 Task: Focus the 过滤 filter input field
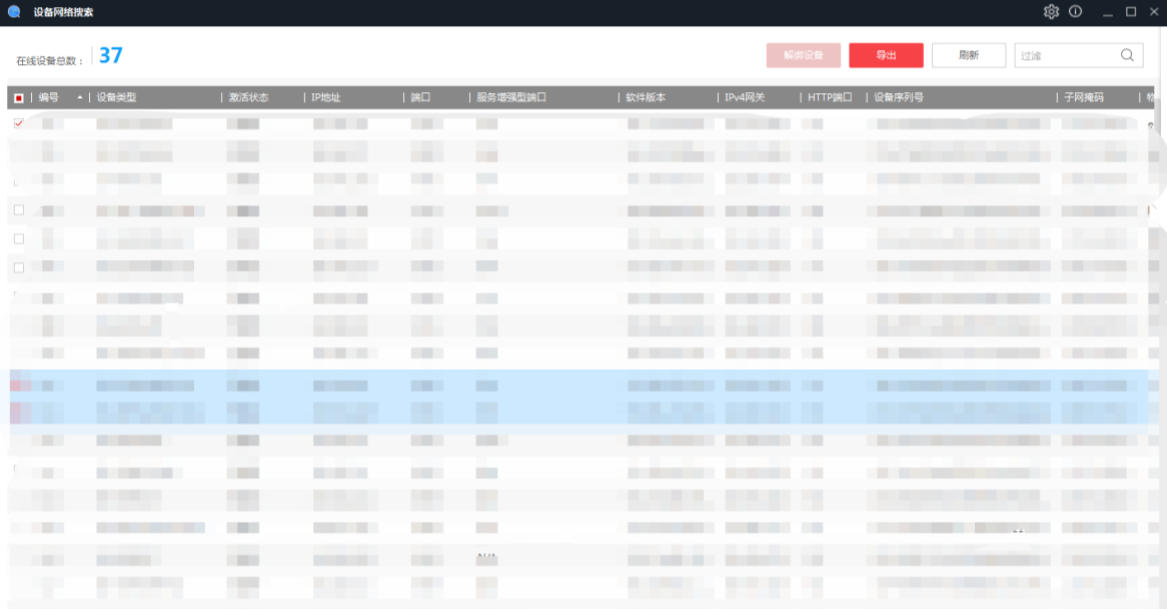tap(1063, 56)
